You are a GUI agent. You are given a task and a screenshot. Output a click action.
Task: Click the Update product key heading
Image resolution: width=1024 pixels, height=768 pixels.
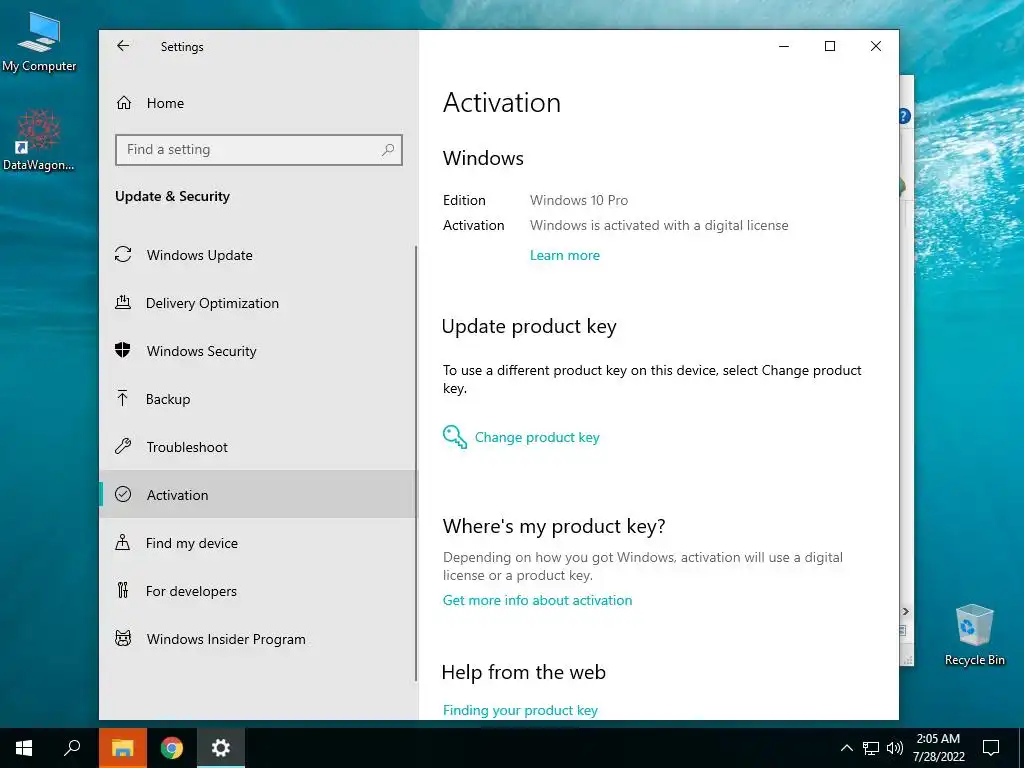click(529, 326)
